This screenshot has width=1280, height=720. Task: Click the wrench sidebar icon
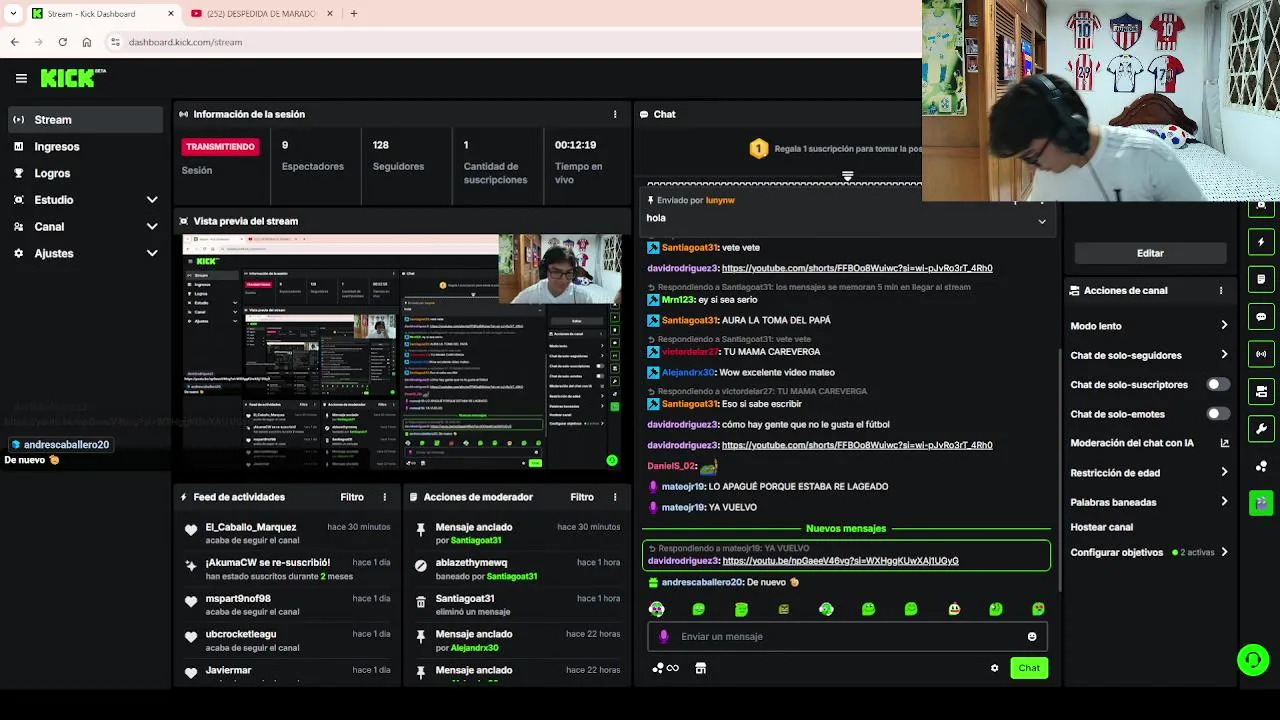click(x=1261, y=429)
